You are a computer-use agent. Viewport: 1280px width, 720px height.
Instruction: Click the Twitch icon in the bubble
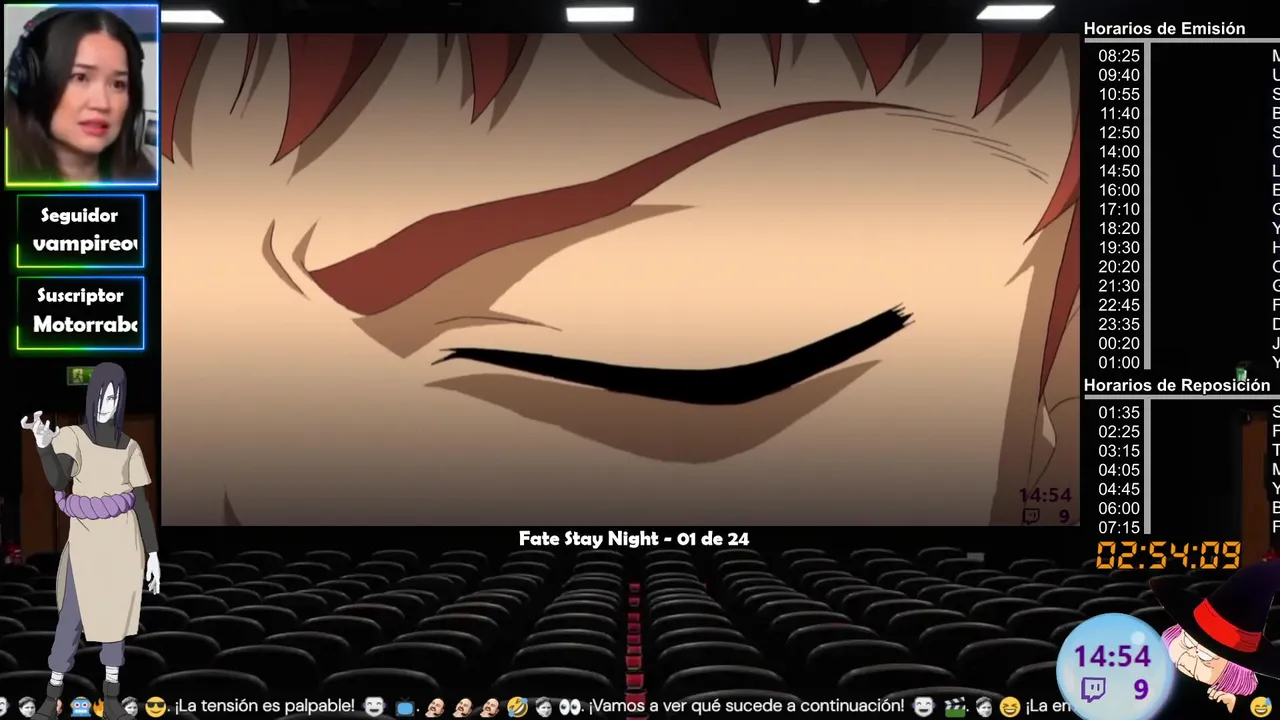coord(1094,689)
